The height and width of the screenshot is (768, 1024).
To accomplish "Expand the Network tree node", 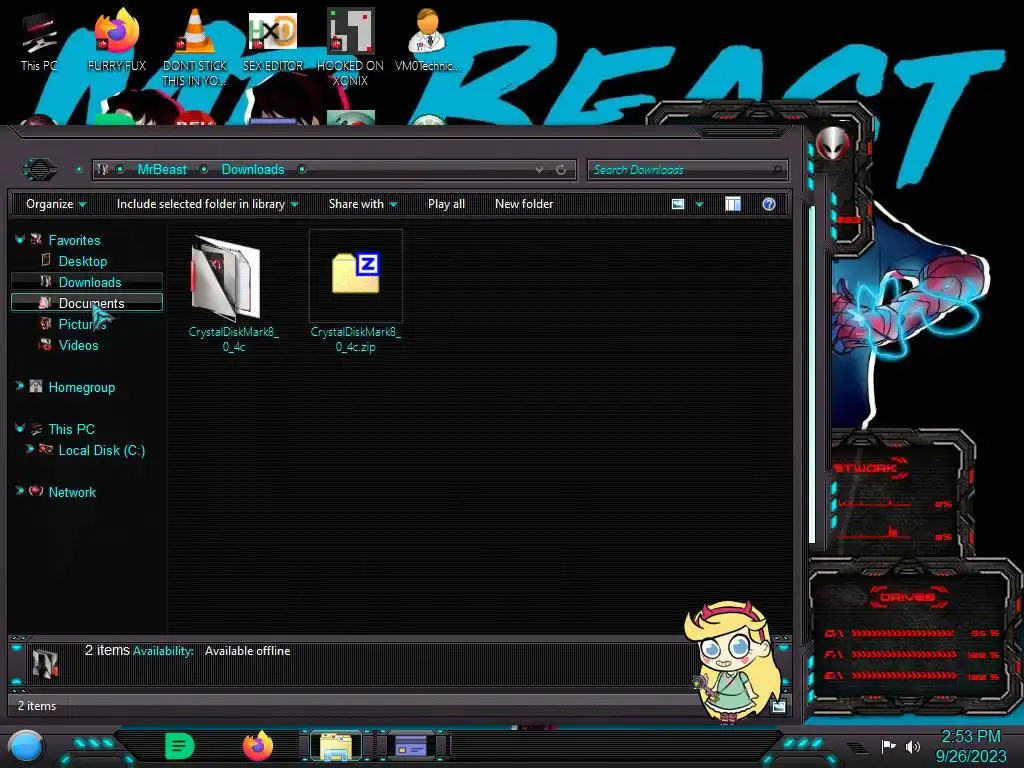I will [20, 491].
